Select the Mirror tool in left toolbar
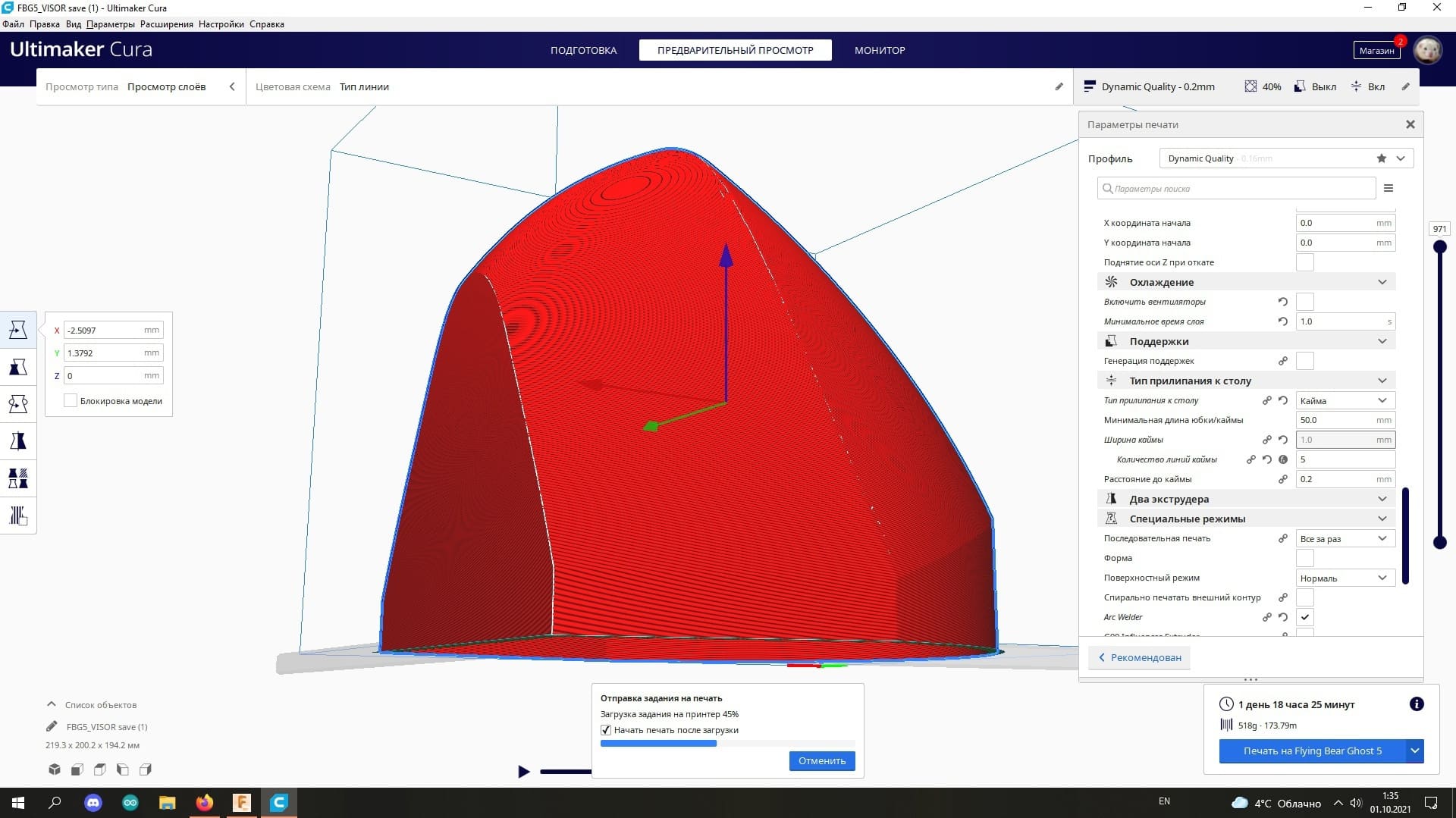Viewport: 1456px width, 818px height. point(18,441)
